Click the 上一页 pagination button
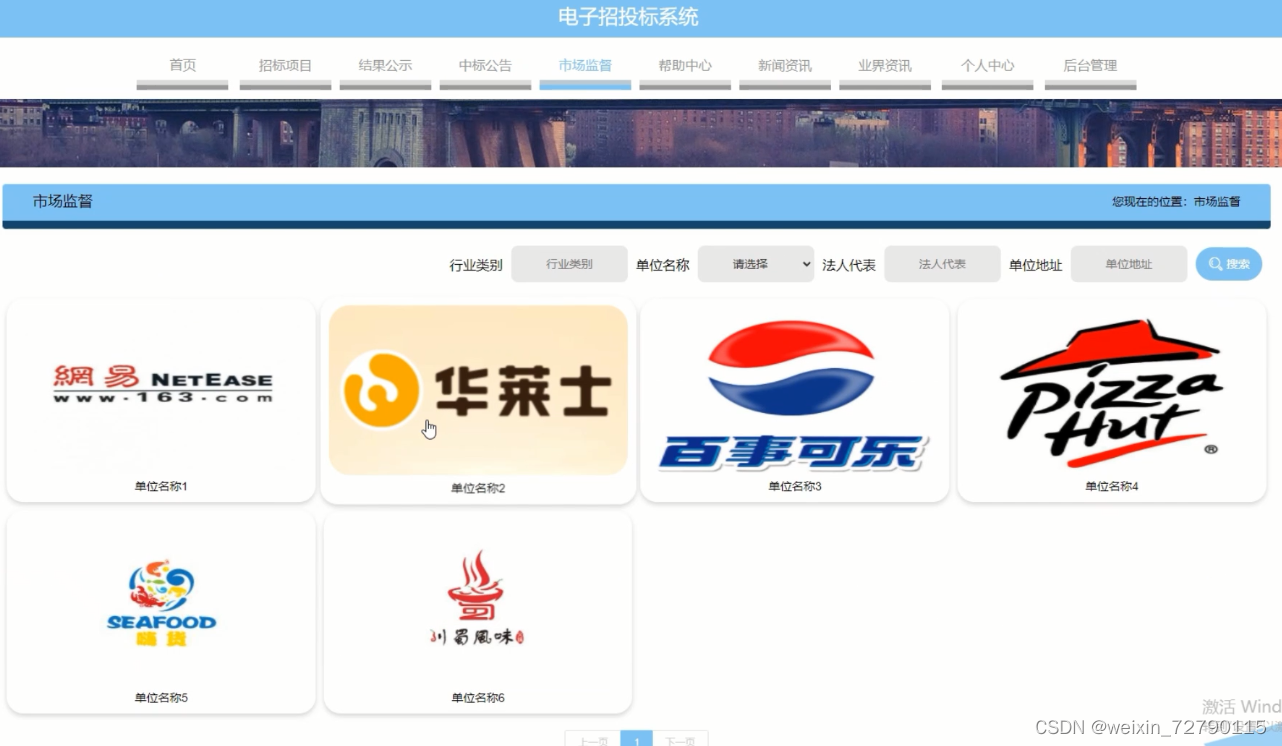 [593, 739]
